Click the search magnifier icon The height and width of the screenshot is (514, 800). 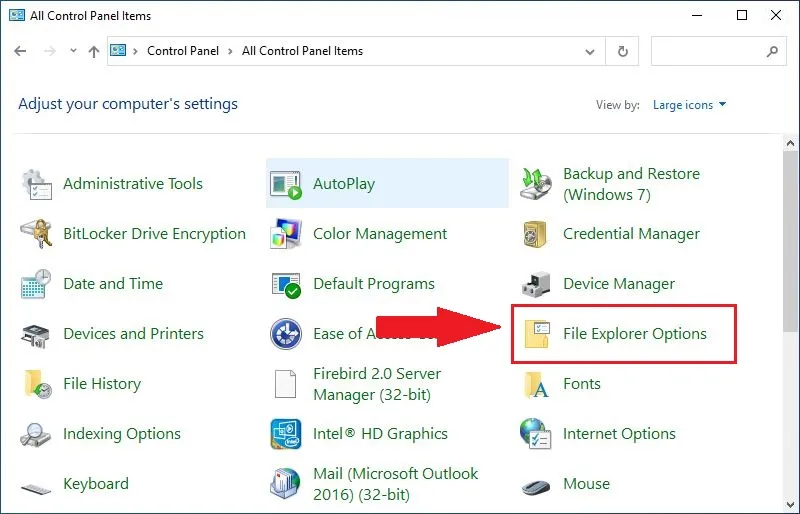772,51
